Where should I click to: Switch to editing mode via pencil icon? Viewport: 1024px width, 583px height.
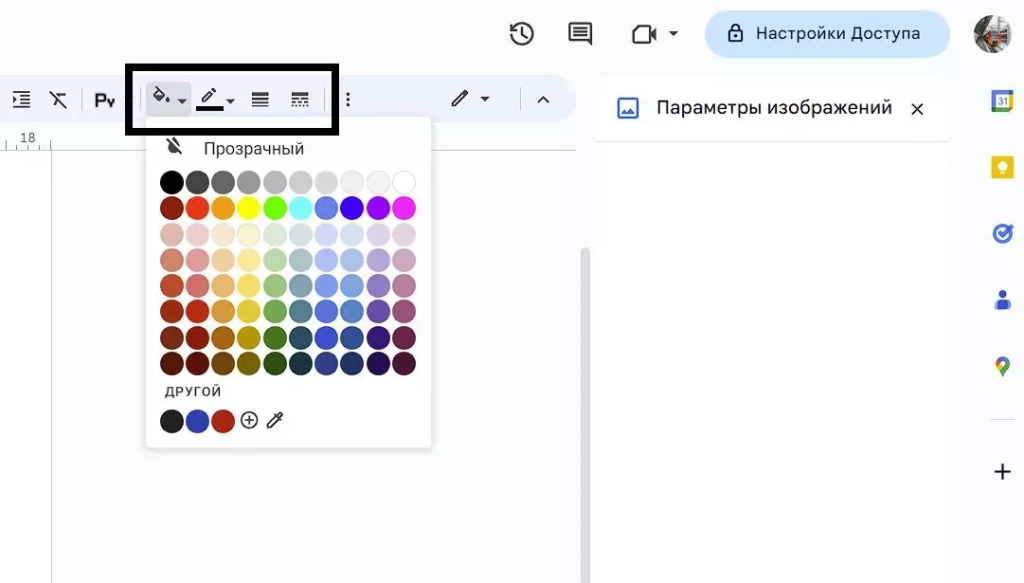pyautogui.click(x=460, y=99)
